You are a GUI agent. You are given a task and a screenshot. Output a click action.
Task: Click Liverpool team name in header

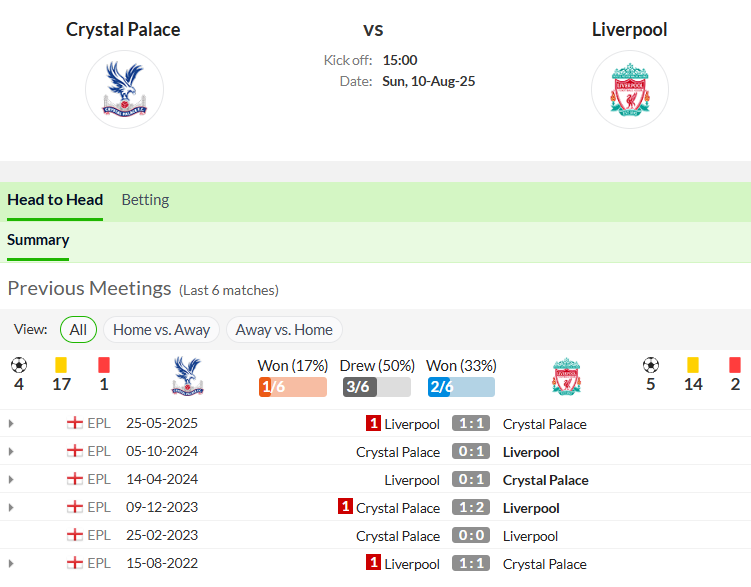coord(629,30)
